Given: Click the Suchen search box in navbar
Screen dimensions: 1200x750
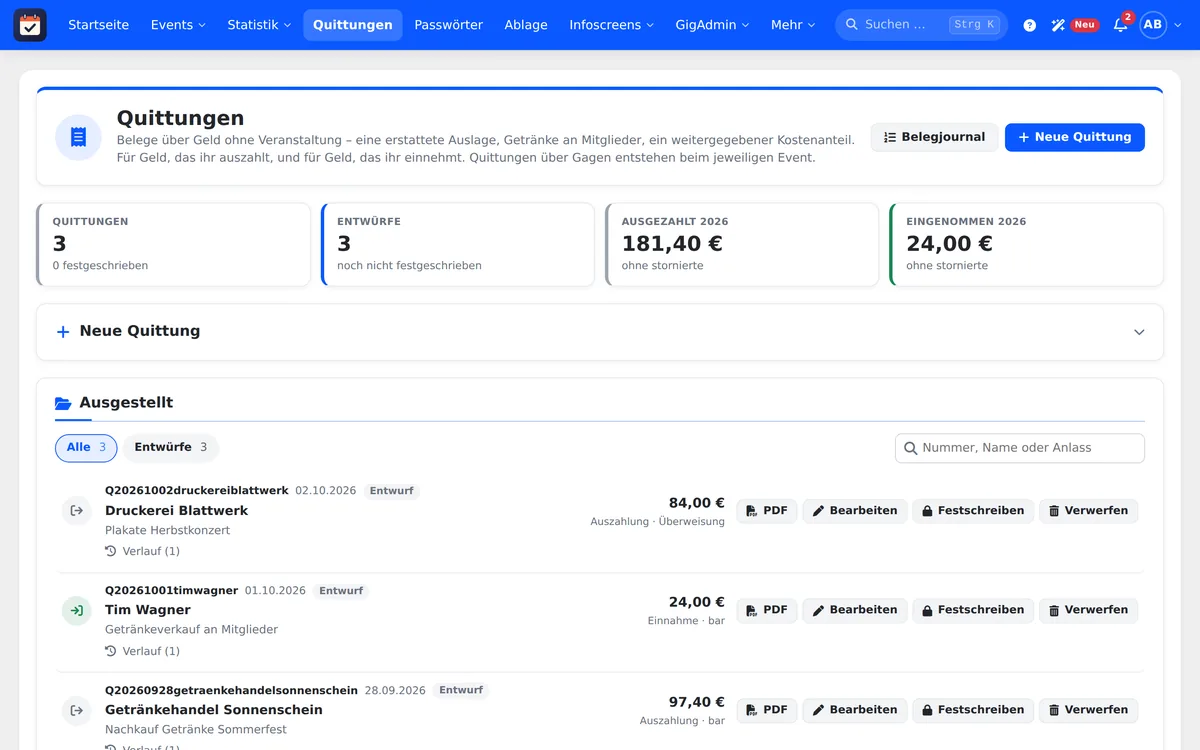Looking at the screenshot, I should [921, 25].
